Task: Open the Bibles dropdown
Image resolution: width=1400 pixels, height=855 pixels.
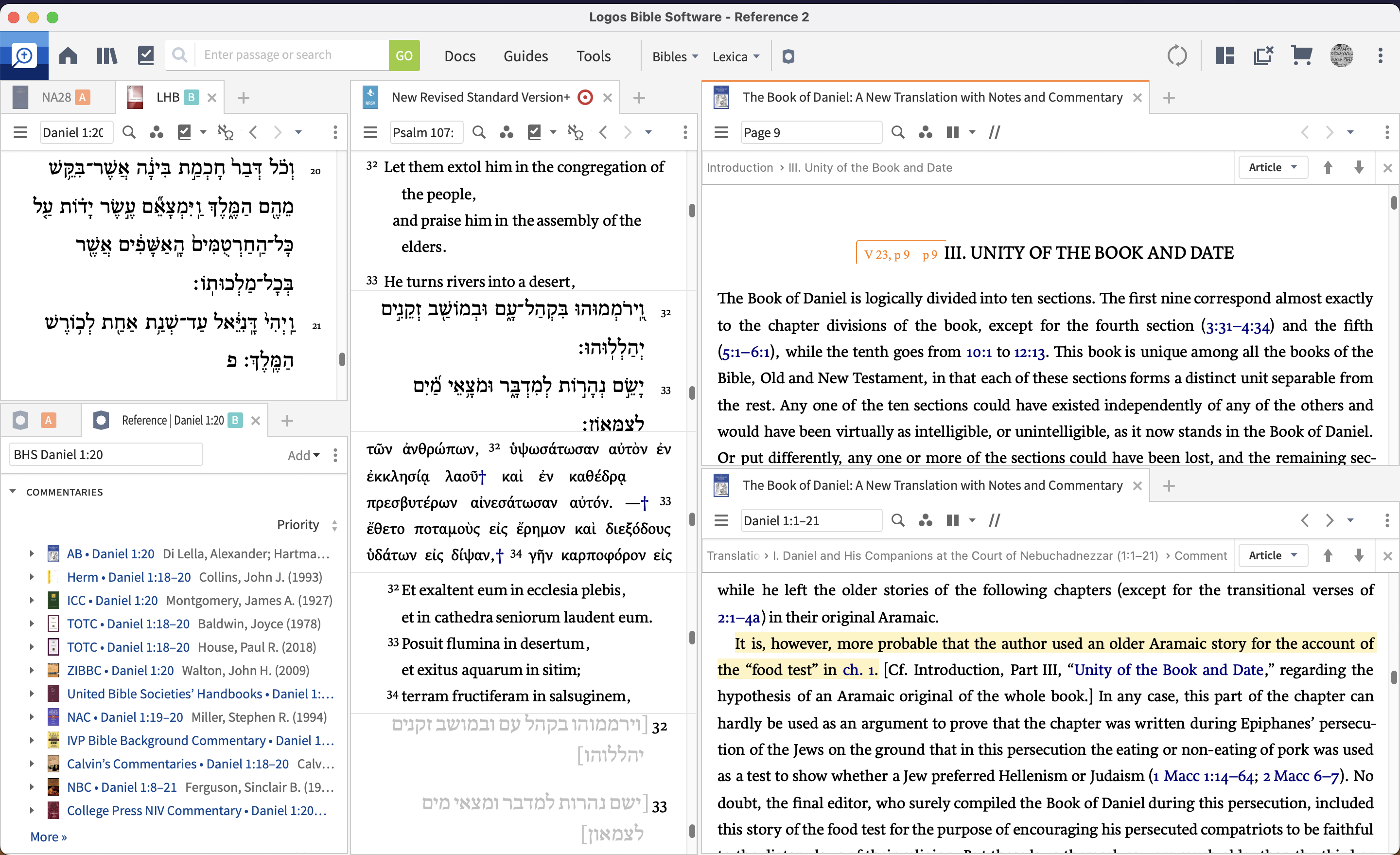Action: (x=675, y=56)
